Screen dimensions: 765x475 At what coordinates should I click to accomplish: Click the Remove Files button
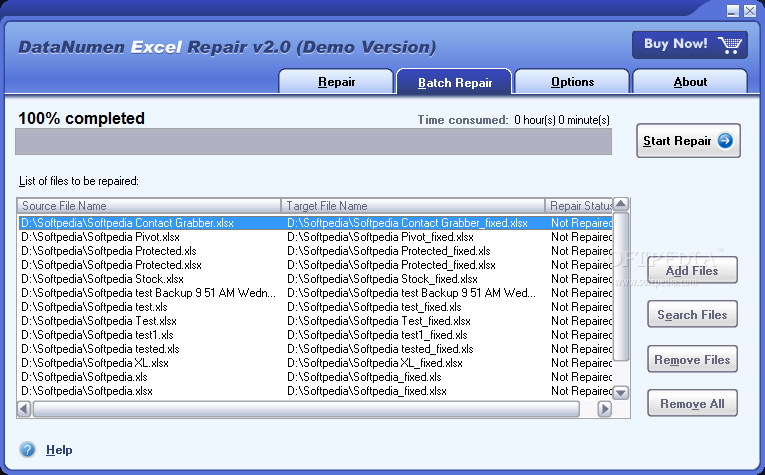click(x=692, y=359)
